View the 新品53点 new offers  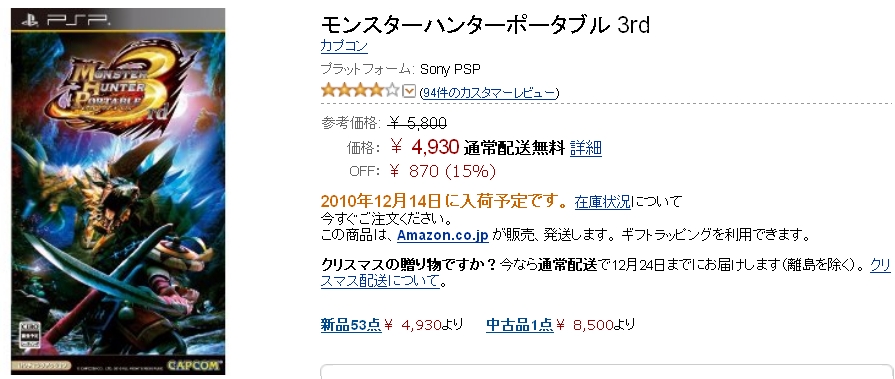point(350,325)
